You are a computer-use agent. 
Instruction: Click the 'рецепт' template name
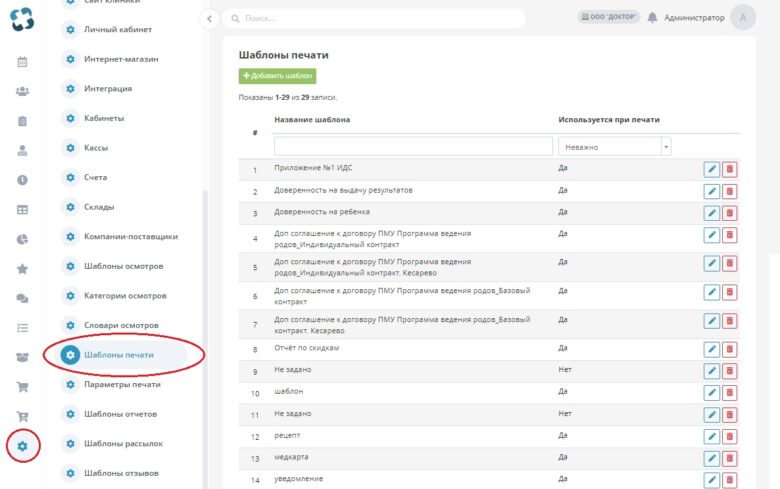(x=287, y=436)
